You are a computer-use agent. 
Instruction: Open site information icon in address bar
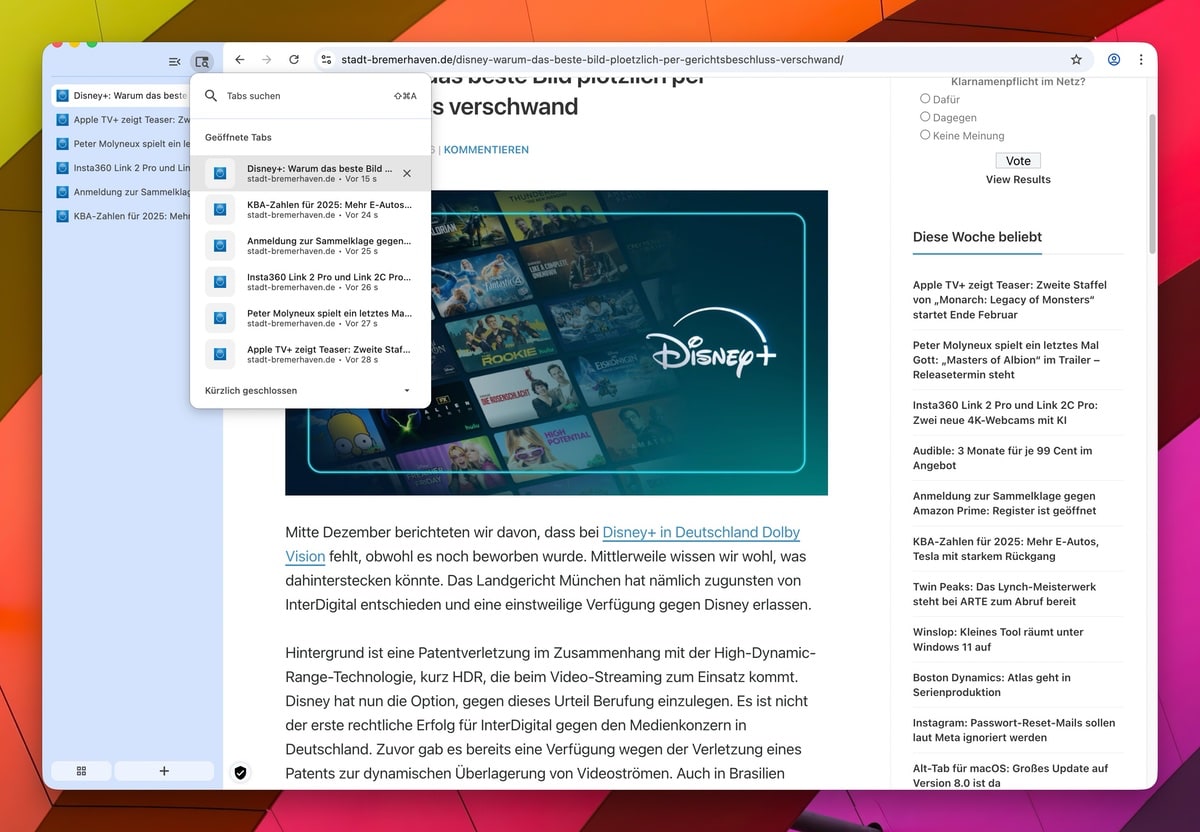click(326, 60)
